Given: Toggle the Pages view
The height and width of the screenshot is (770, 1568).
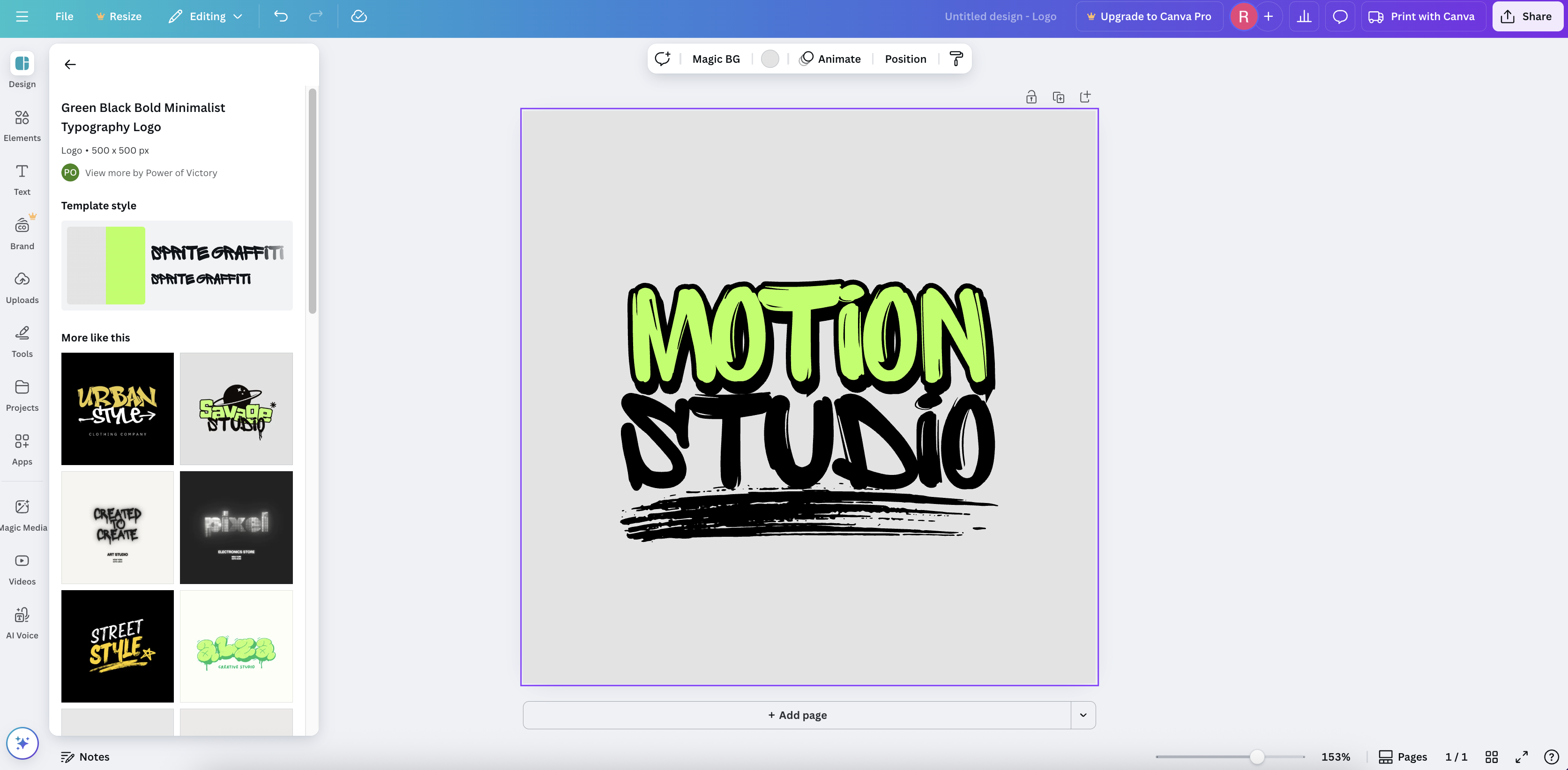Looking at the screenshot, I should tap(1403, 756).
